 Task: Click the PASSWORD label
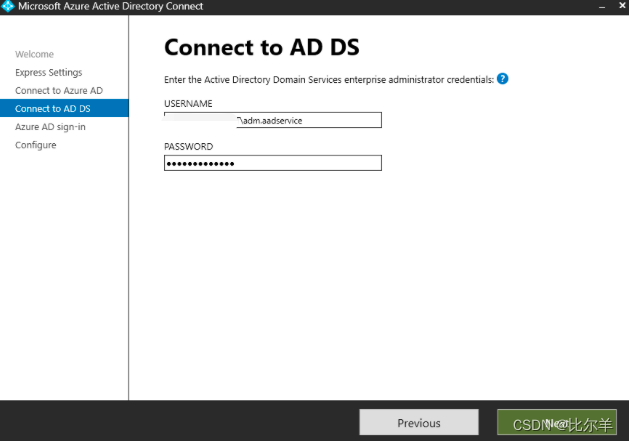189,146
